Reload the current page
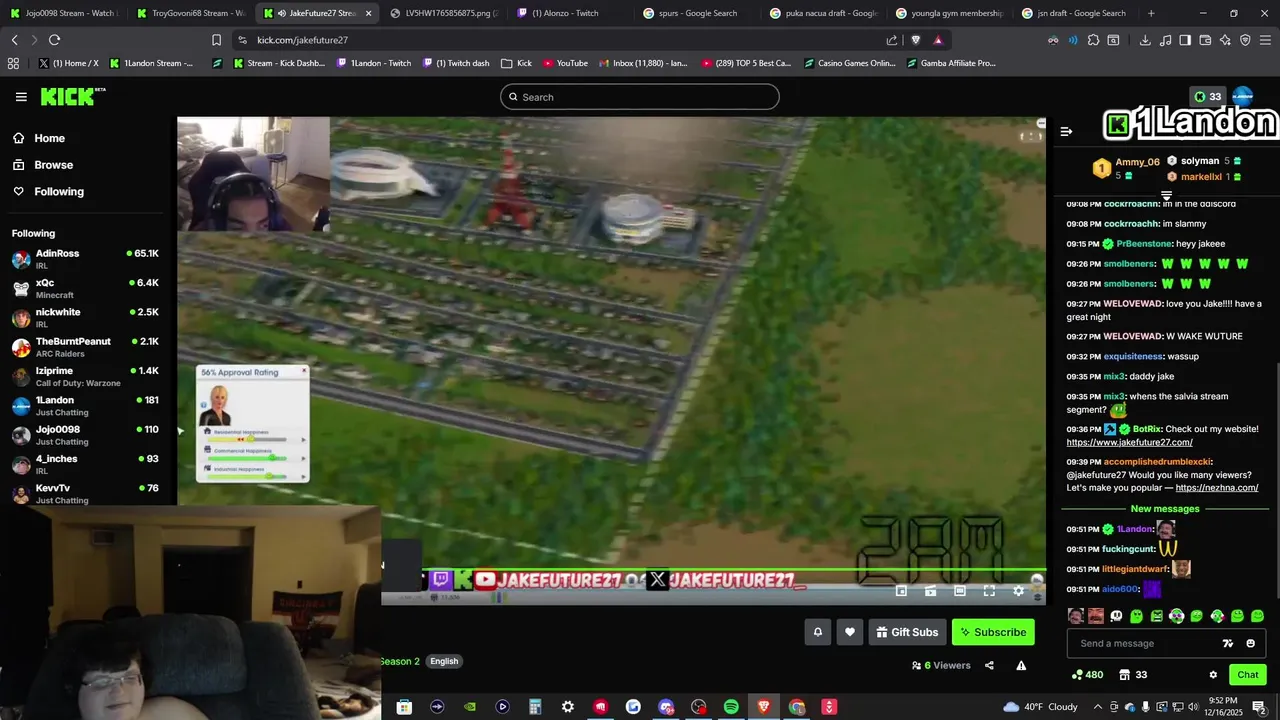 pos(54,40)
